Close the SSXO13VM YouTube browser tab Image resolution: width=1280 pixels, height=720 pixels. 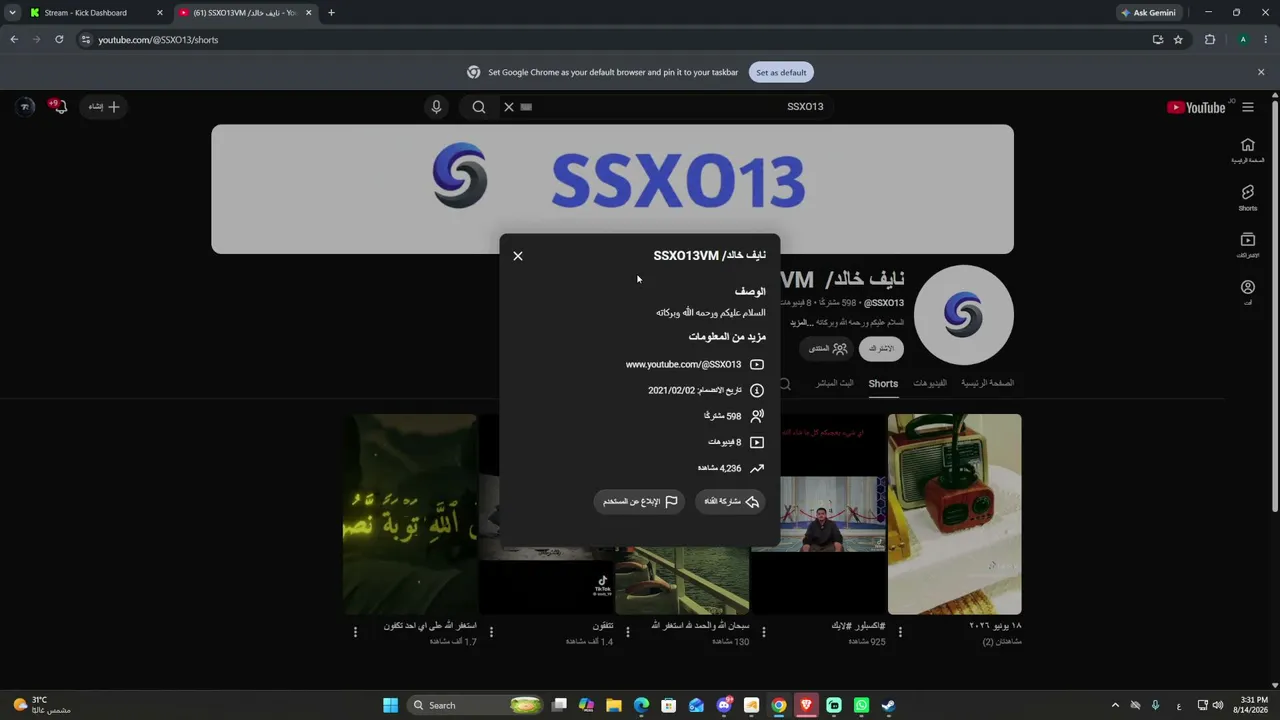pos(309,13)
